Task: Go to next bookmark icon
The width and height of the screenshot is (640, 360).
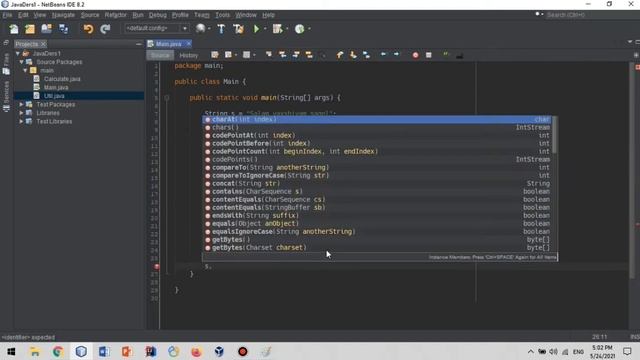Action: click(353, 55)
